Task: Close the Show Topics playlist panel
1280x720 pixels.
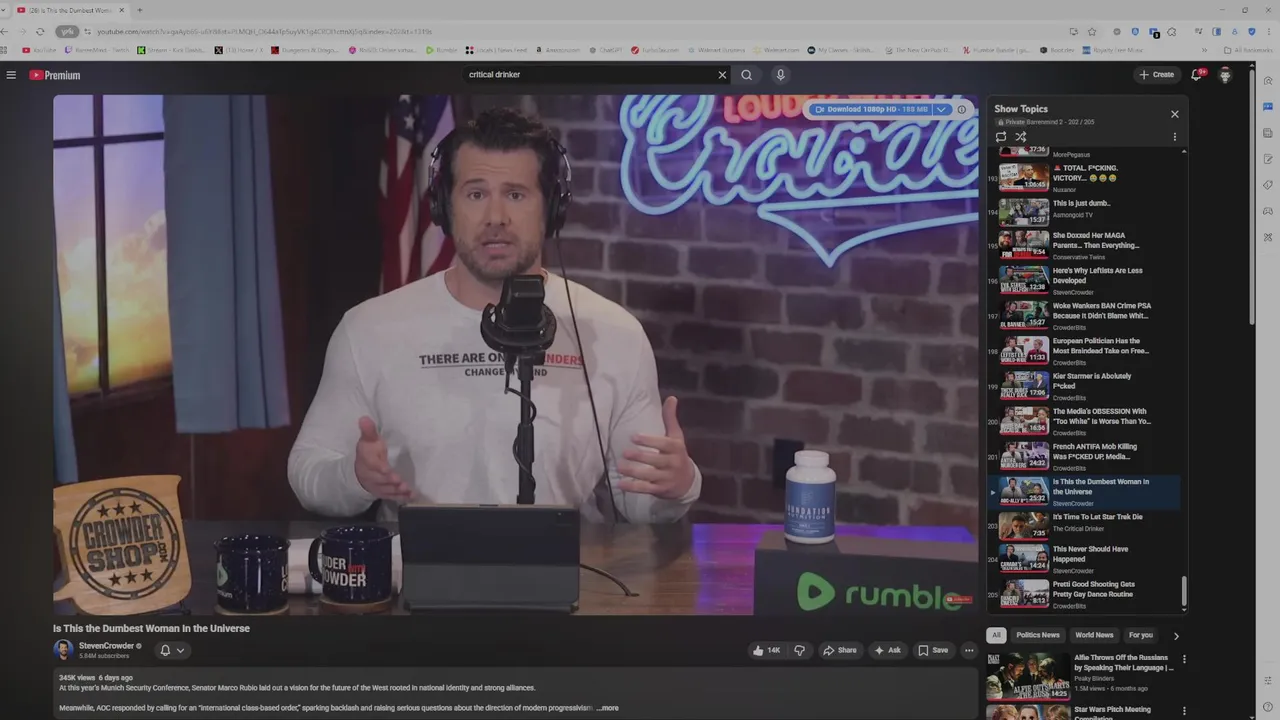Action: (x=1175, y=114)
